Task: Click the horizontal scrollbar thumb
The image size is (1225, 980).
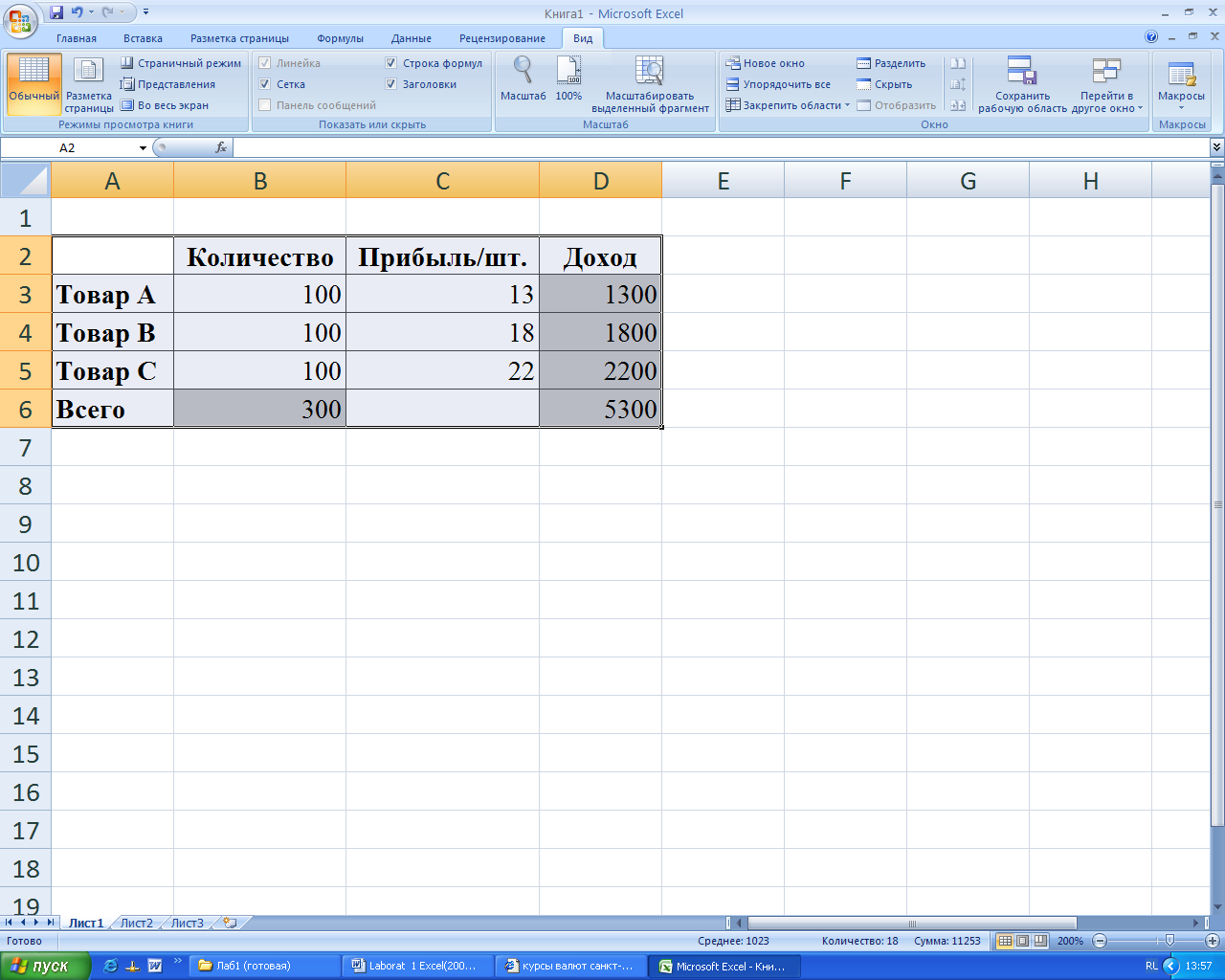Action: 911,924
